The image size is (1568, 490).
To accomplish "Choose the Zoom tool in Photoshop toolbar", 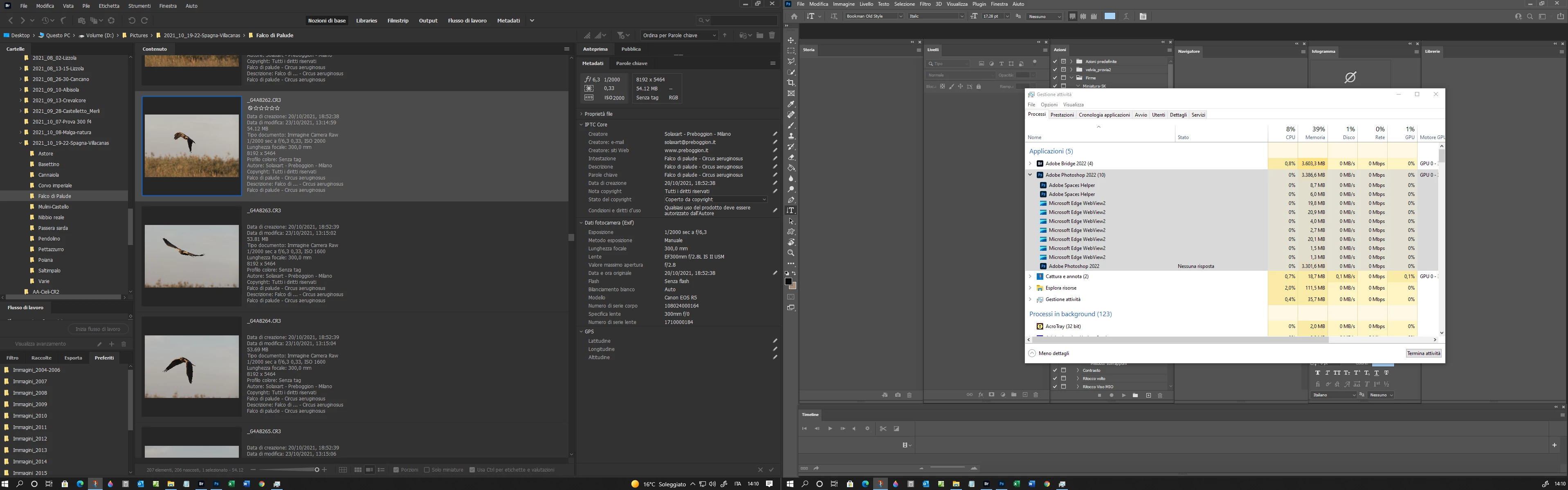I will pyautogui.click(x=791, y=253).
